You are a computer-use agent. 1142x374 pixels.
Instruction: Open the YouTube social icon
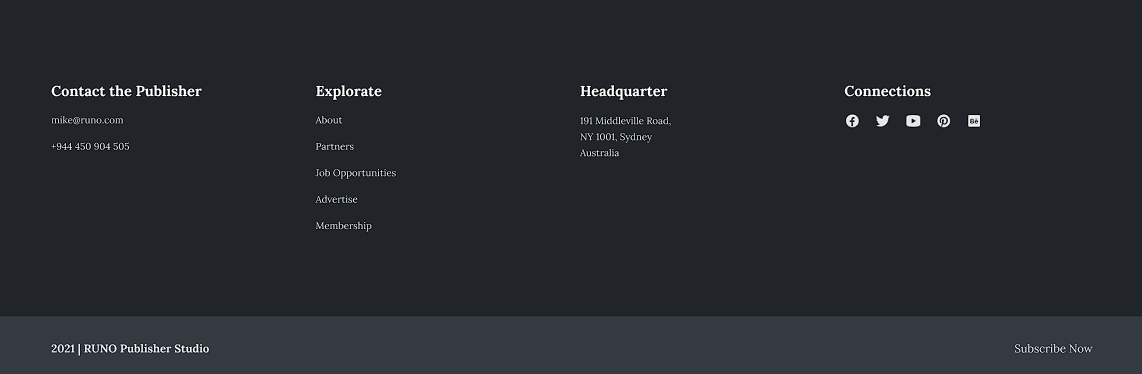pyautogui.click(x=913, y=121)
